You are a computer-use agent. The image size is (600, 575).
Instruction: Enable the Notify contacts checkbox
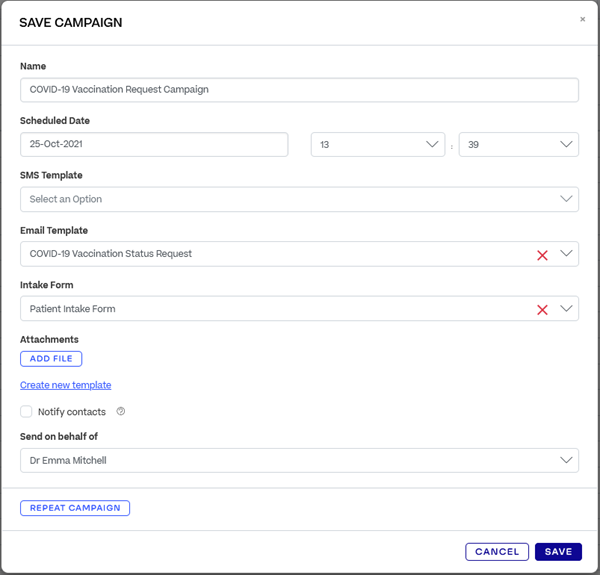(x=26, y=412)
